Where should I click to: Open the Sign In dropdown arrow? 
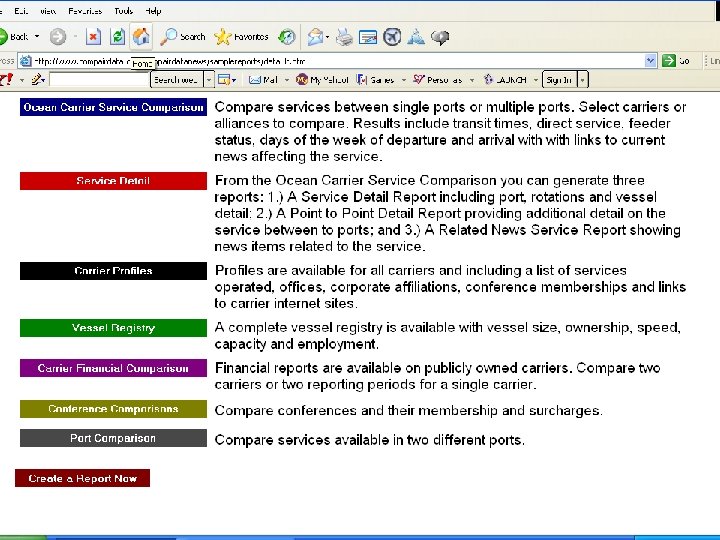(x=583, y=80)
